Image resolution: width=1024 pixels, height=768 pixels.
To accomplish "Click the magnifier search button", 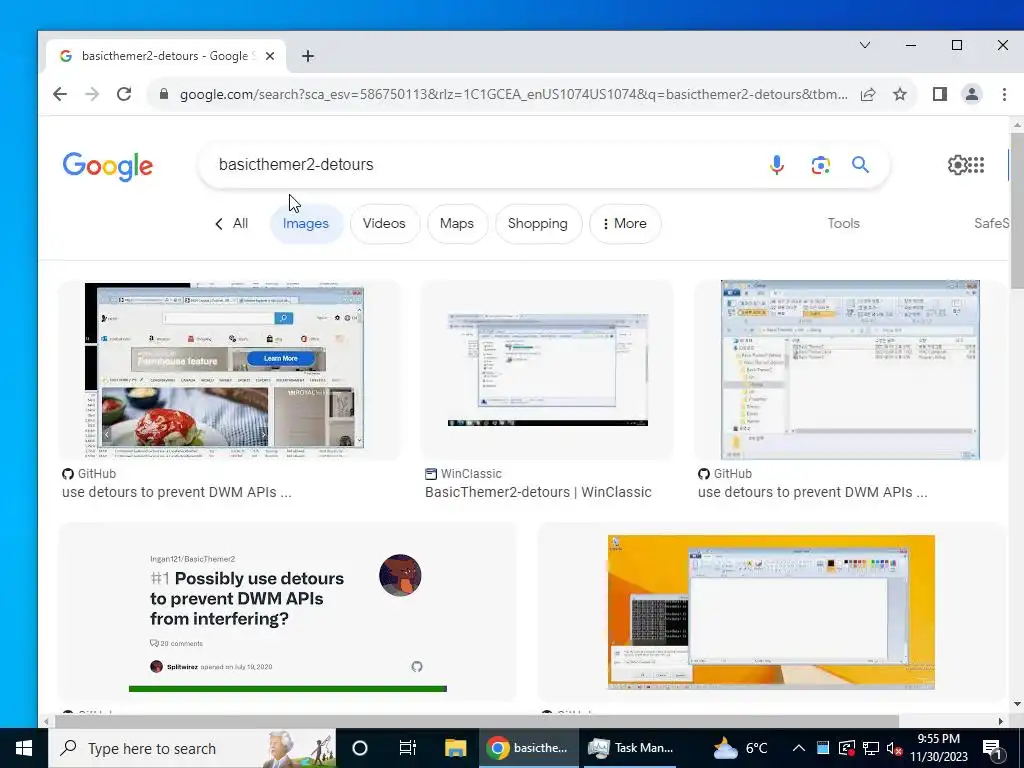I will pyautogui.click(x=861, y=165).
